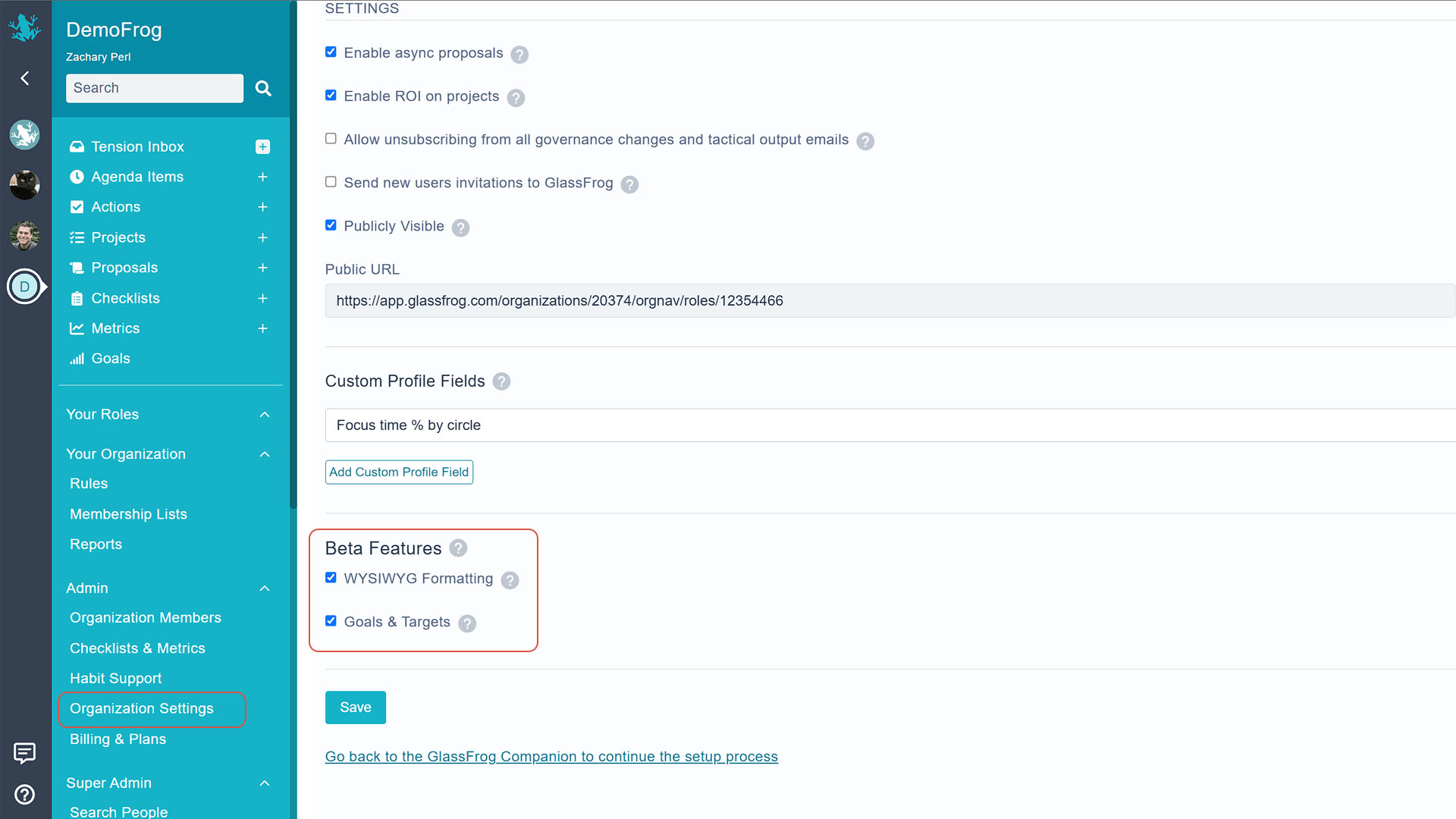Click the back arrow in left rail
Image resolution: width=1456 pixels, height=819 pixels.
click(25, 78)
